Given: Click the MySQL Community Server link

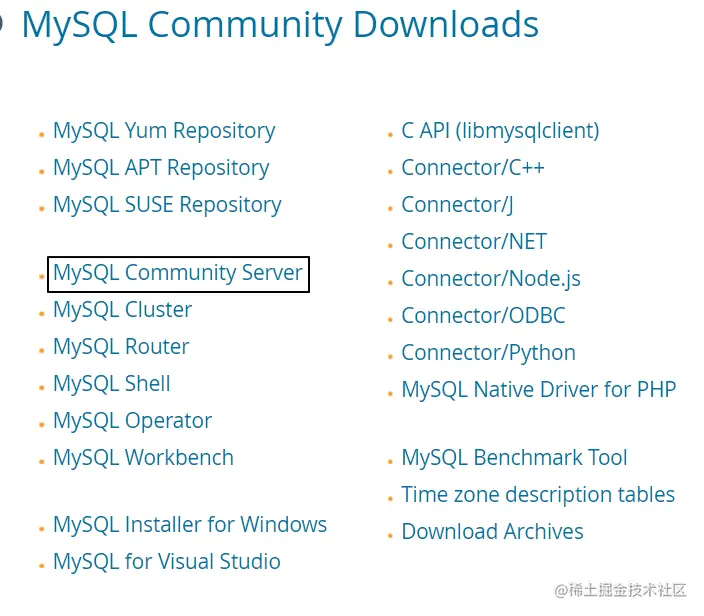Looking at the screenshot, I should (178, 273).
